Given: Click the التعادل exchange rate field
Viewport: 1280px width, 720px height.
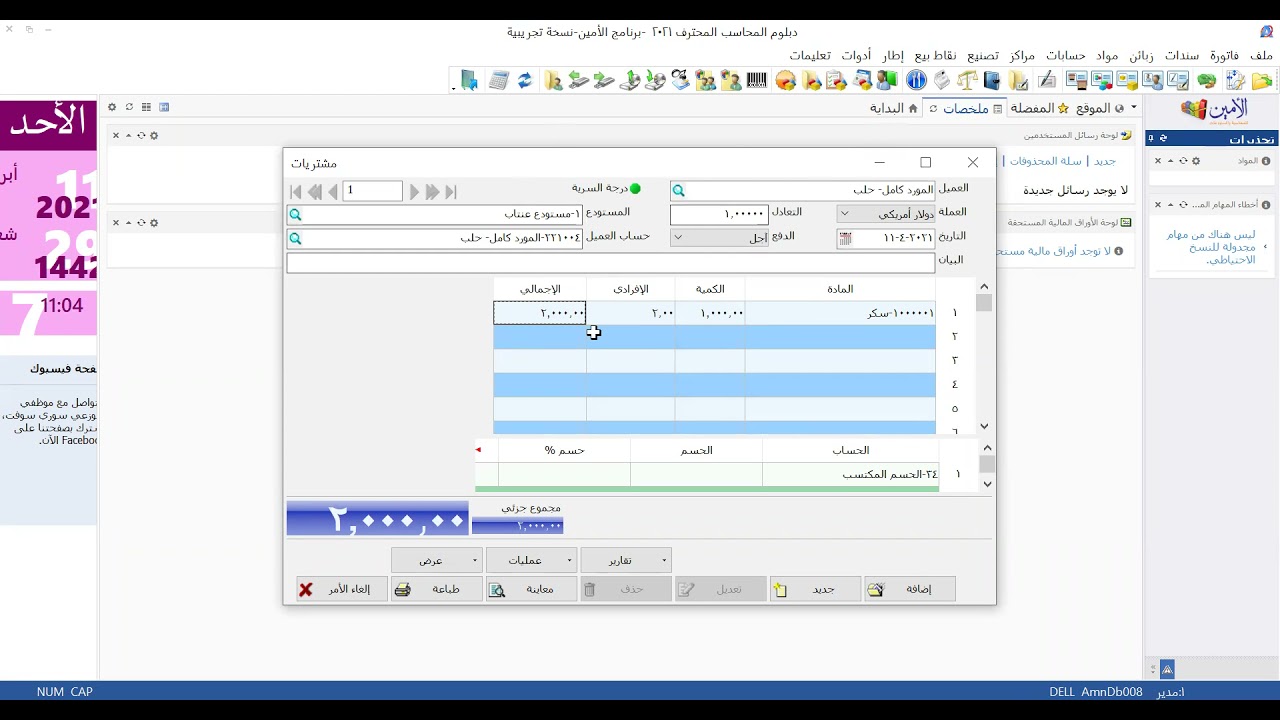Looking at the screenshot, I should (x=719, y=214).
